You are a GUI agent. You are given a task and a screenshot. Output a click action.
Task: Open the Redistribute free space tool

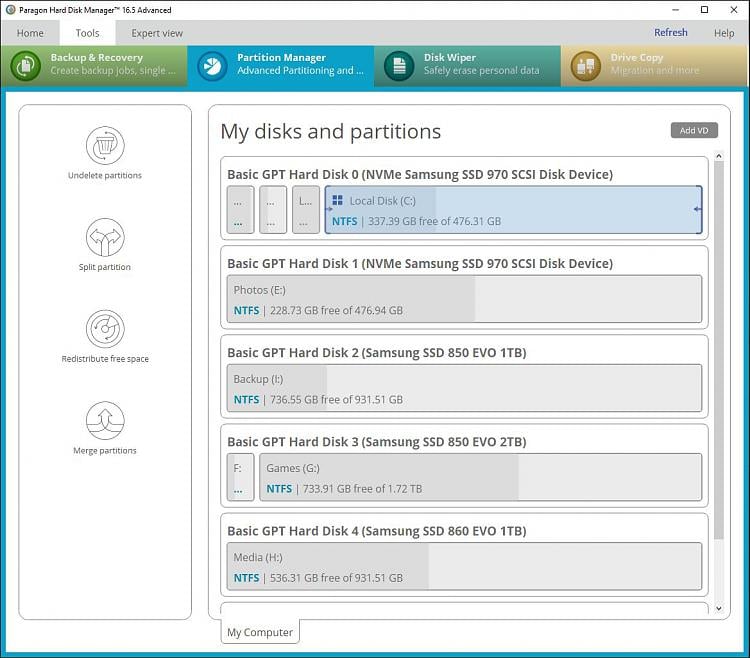(x=105, y=329)
